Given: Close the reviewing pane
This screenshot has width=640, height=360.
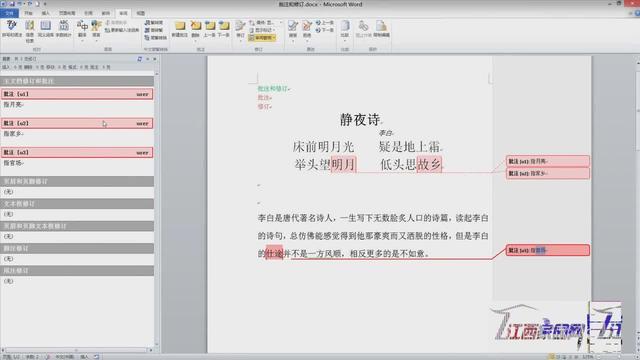Looking at the screenshot, I should (x=155, y=59).
